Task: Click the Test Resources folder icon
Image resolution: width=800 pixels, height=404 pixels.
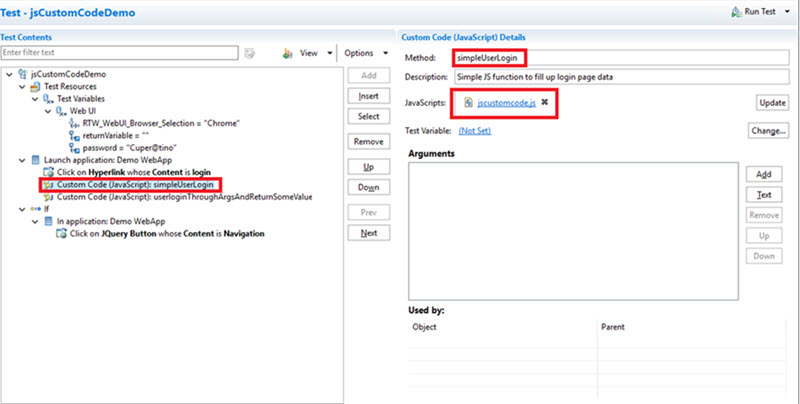Action: [35, 87]
